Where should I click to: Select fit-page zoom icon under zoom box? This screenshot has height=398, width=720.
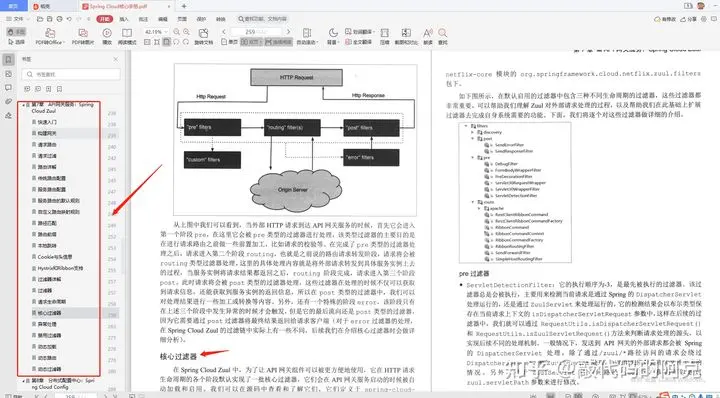pyautogui.click(x=167, y=42)
